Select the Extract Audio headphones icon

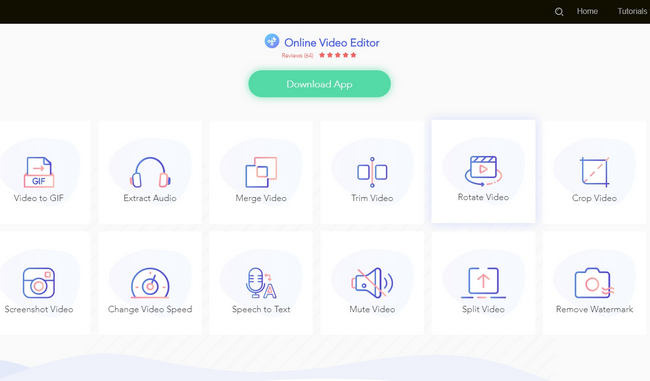[x=150, y=172]
